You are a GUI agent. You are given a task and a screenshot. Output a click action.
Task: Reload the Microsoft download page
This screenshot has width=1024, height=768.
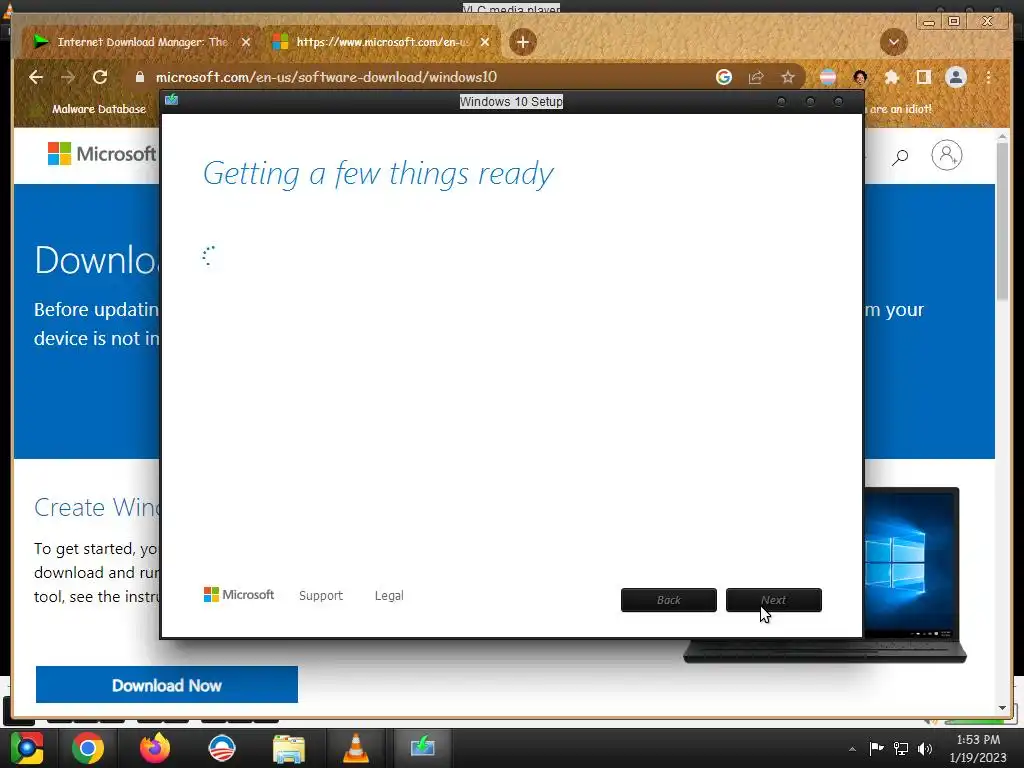click(100, 77)
